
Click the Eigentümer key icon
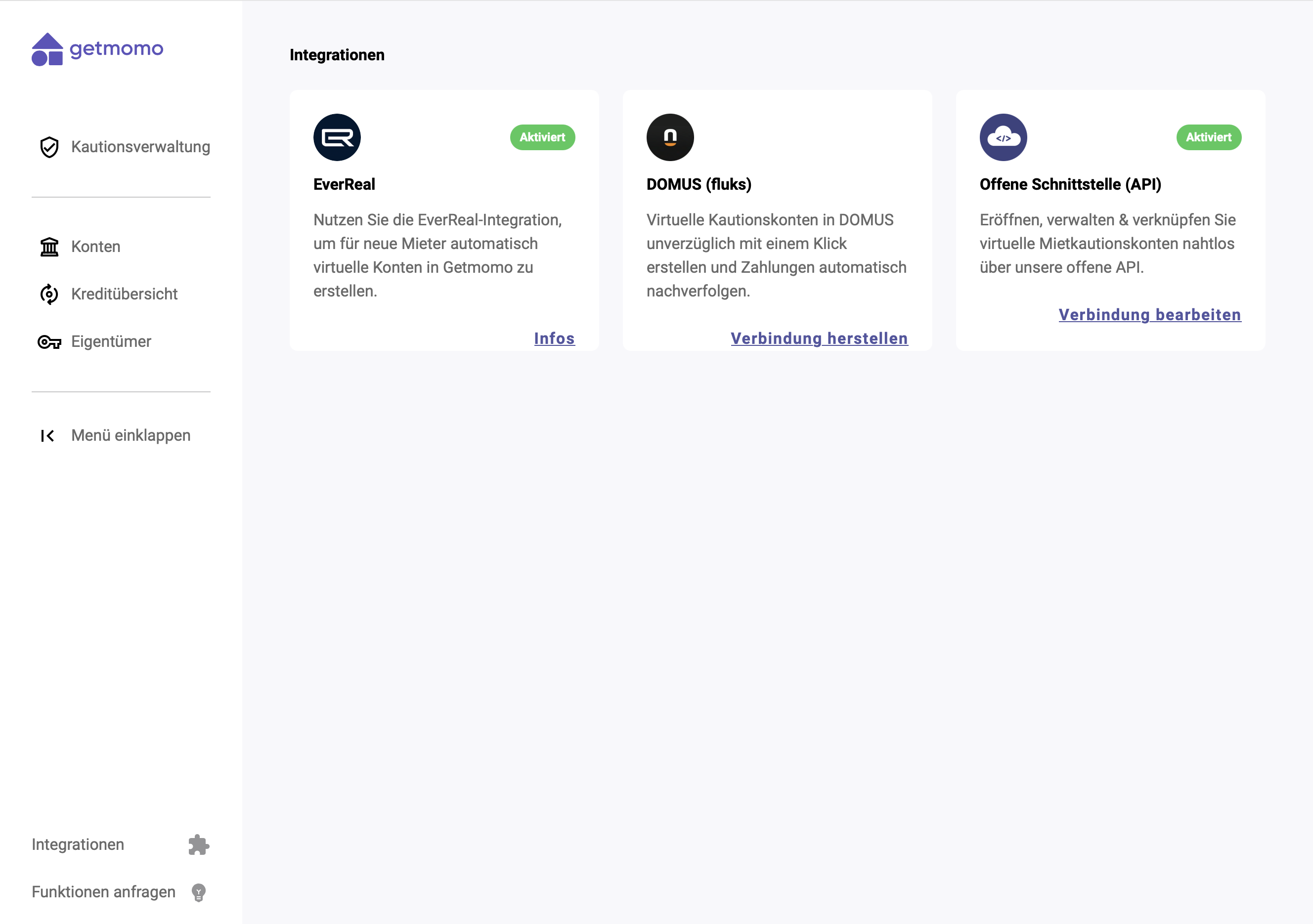(x=49, y=342)
